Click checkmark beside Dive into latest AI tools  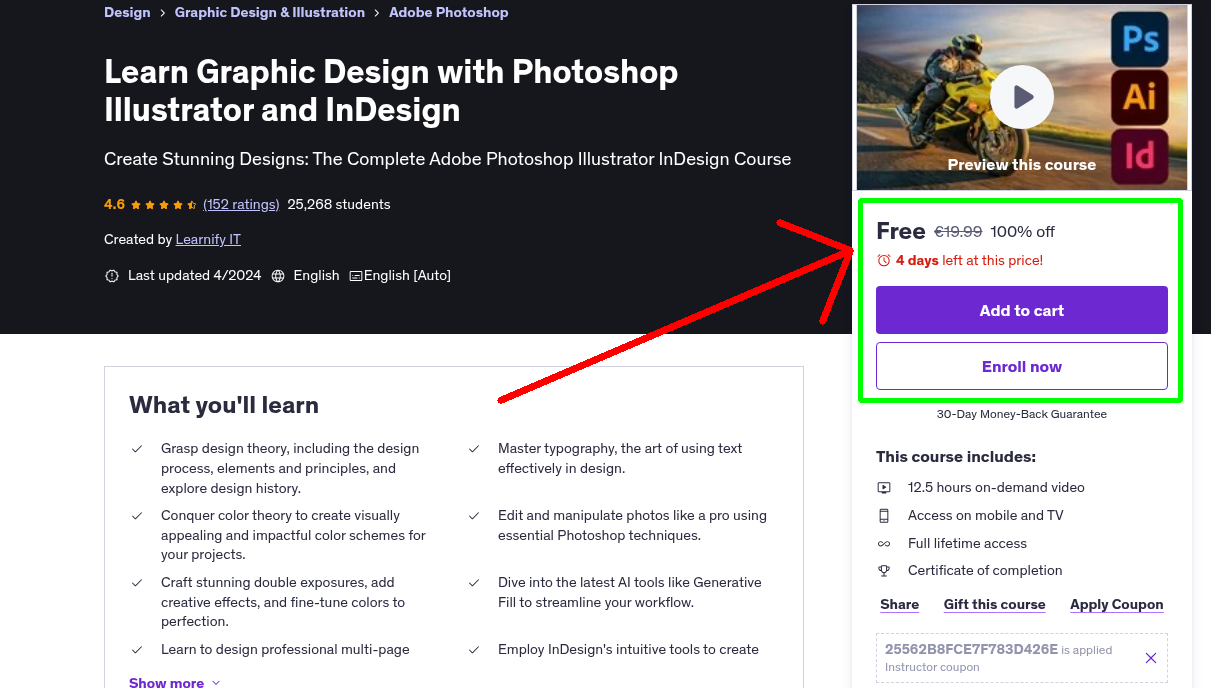(x=474, y=583)
